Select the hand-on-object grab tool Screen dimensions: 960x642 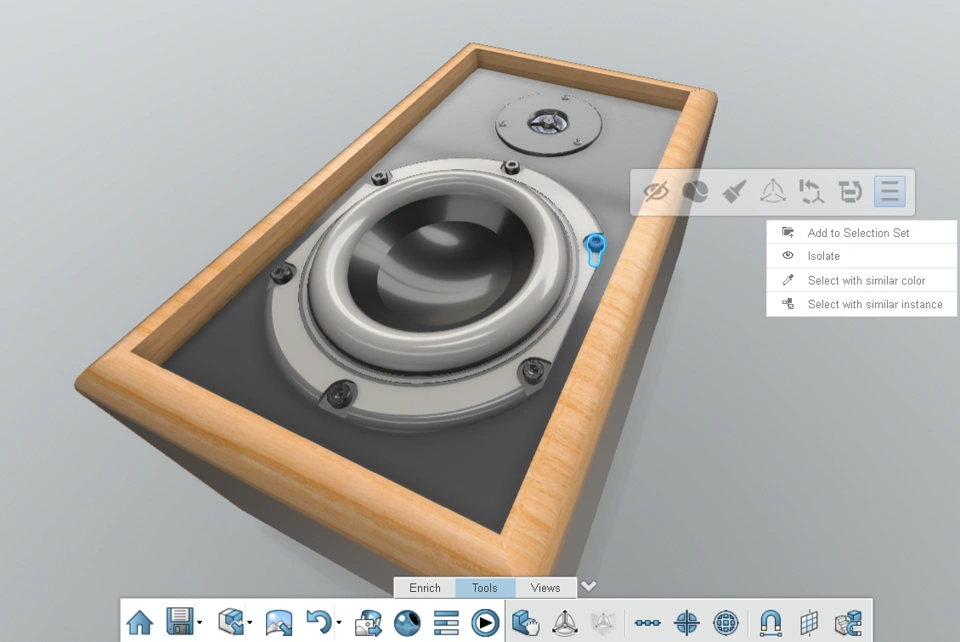[x=526, y=622]
